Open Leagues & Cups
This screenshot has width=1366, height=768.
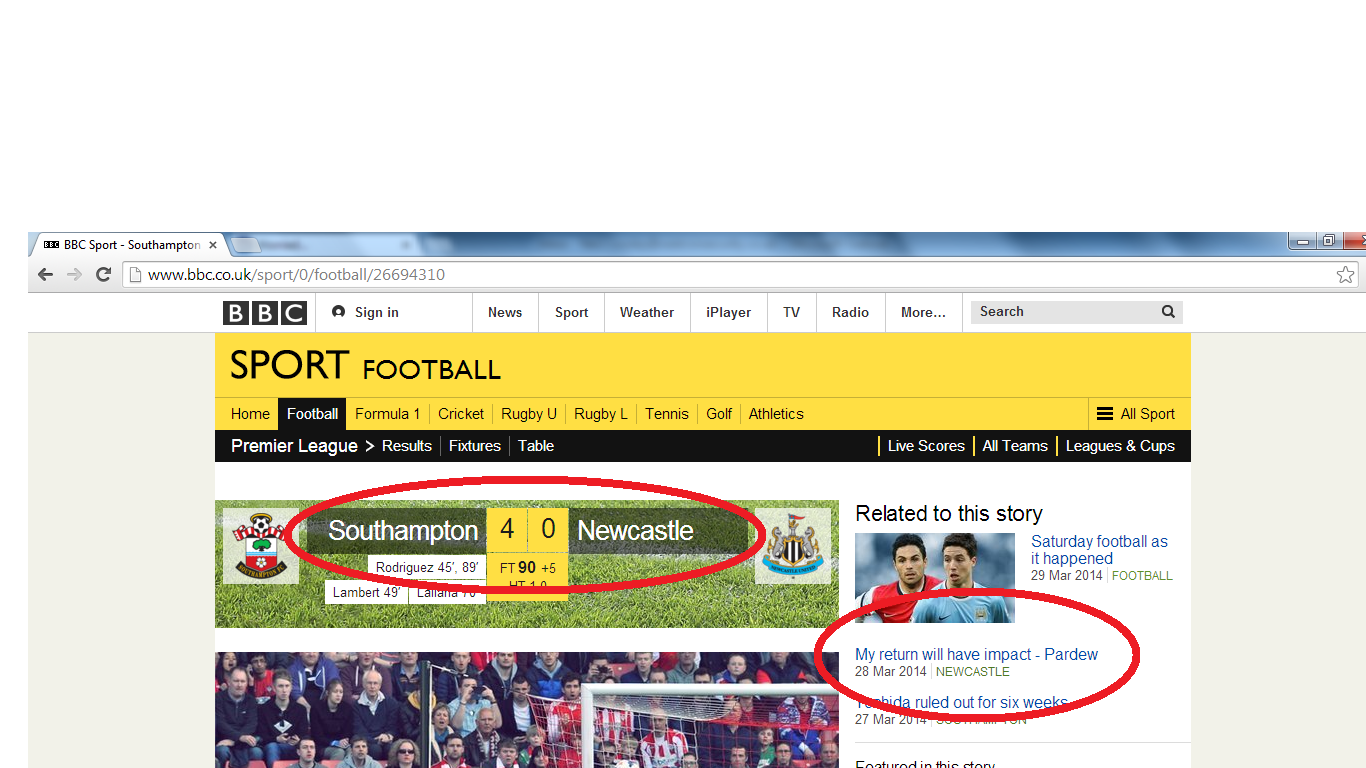coord(1120,446)
